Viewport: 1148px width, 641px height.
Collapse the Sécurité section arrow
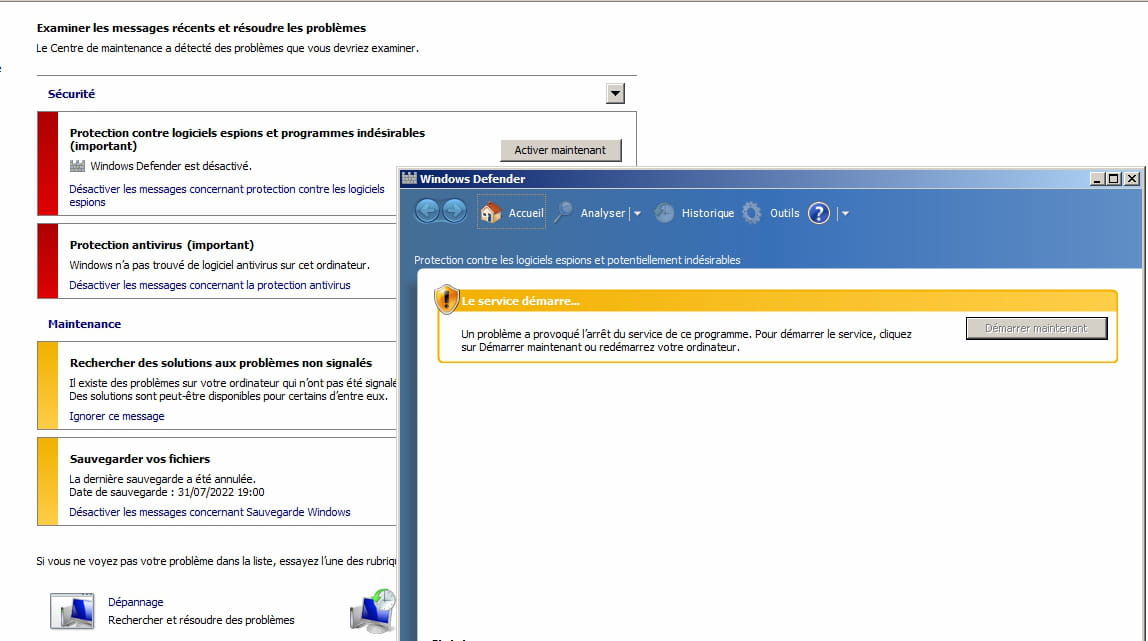tap(615, 93)
